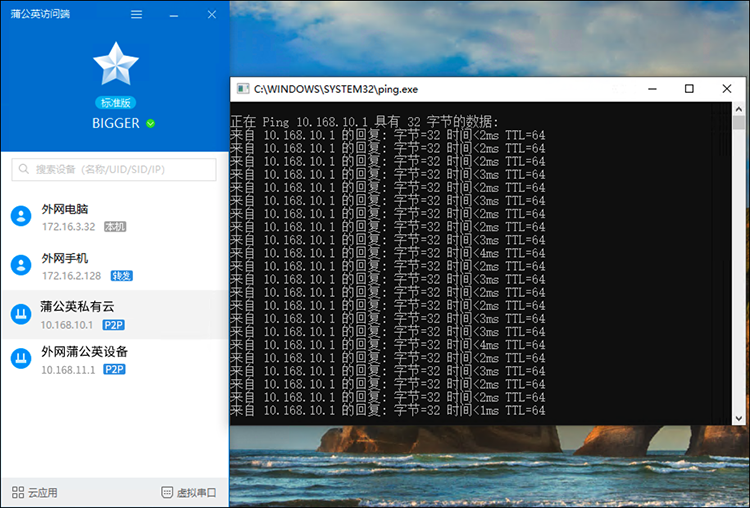Viewport: 750px width, 508px height.
Task: Click the BIGGER account name
Action: [116, 123]
